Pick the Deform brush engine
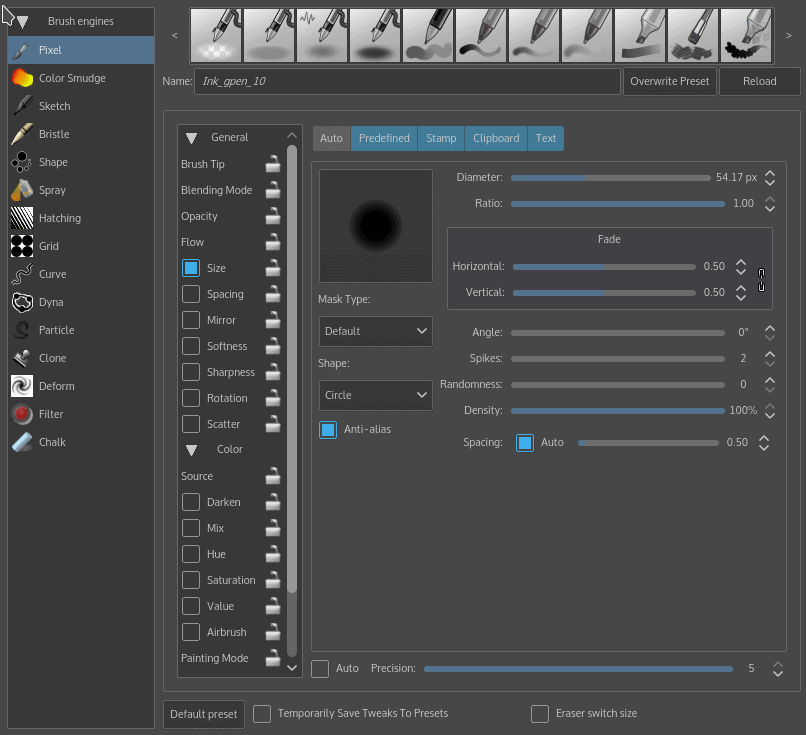Image resolution: width=806 pixels, height=735 pixels. [x=81, y=386]
